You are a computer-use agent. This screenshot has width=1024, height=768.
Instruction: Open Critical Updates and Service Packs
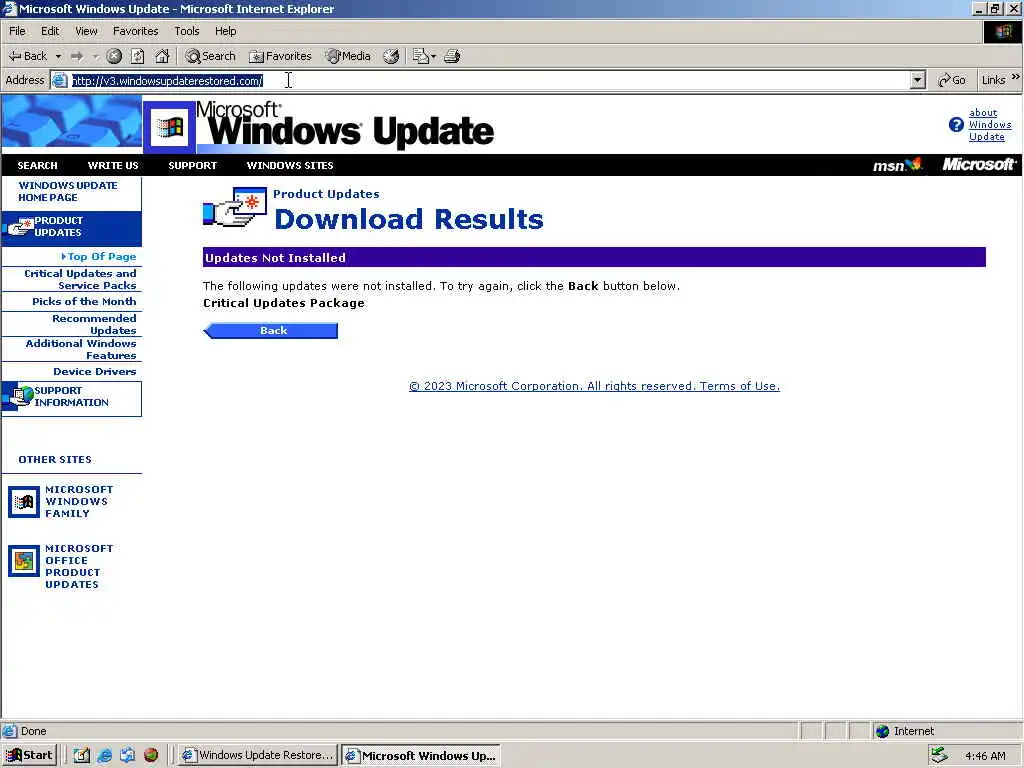coord(80,280)
